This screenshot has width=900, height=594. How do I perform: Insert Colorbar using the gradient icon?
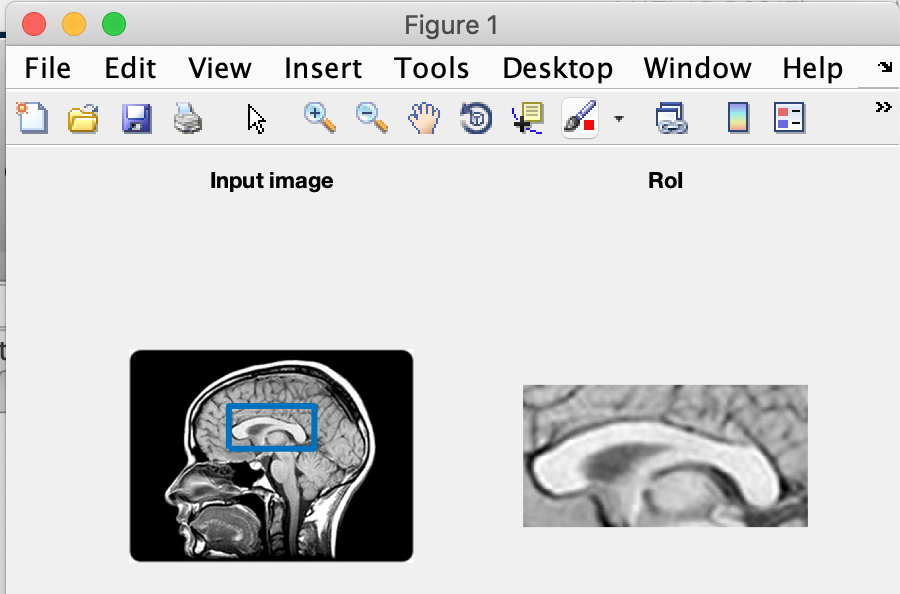click(x=738, y=118)
